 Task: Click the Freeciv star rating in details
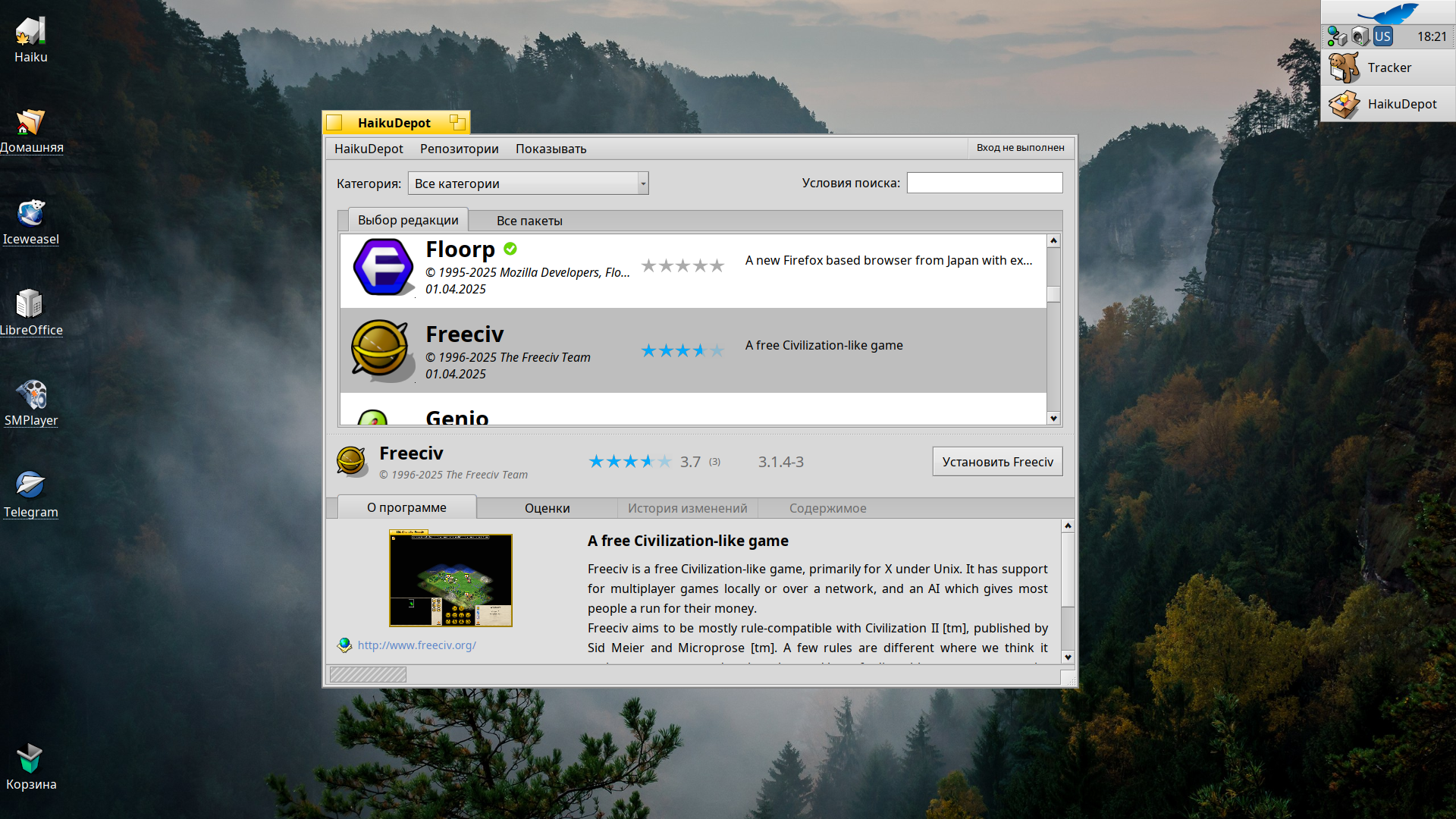(x=630, y=462)
